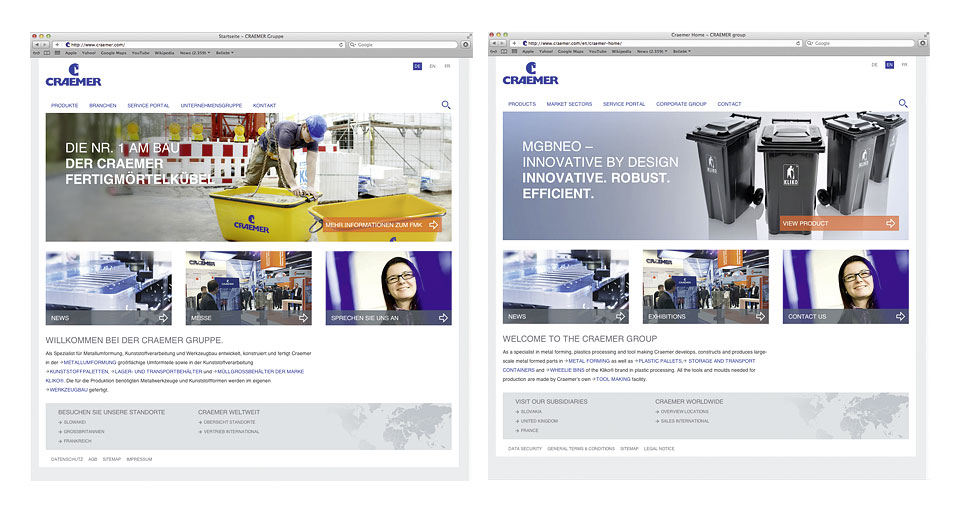The height and width of the screenshot is (512, 960).
Task: Open the BRANCHEN menu
Action: 103,105
